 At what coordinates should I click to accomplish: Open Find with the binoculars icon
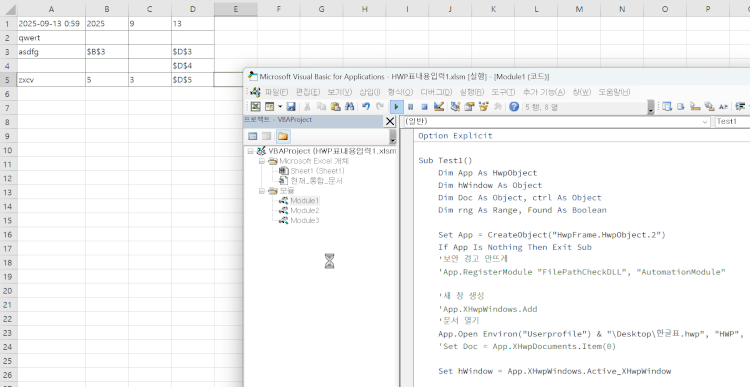(349, 106)
